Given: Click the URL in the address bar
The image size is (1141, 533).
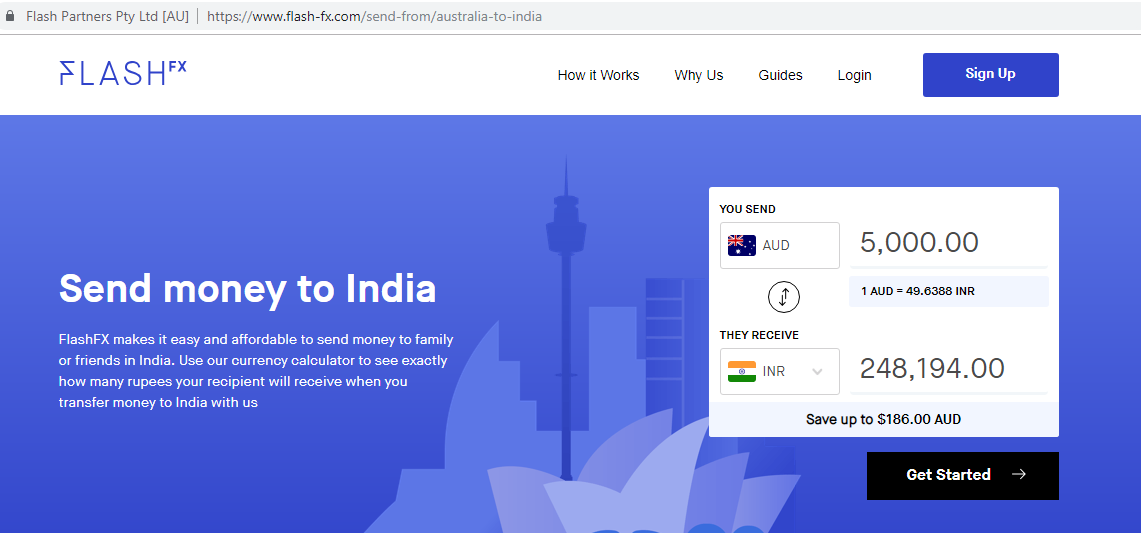Looking at the screenshot, I should [x=374, y=16].
